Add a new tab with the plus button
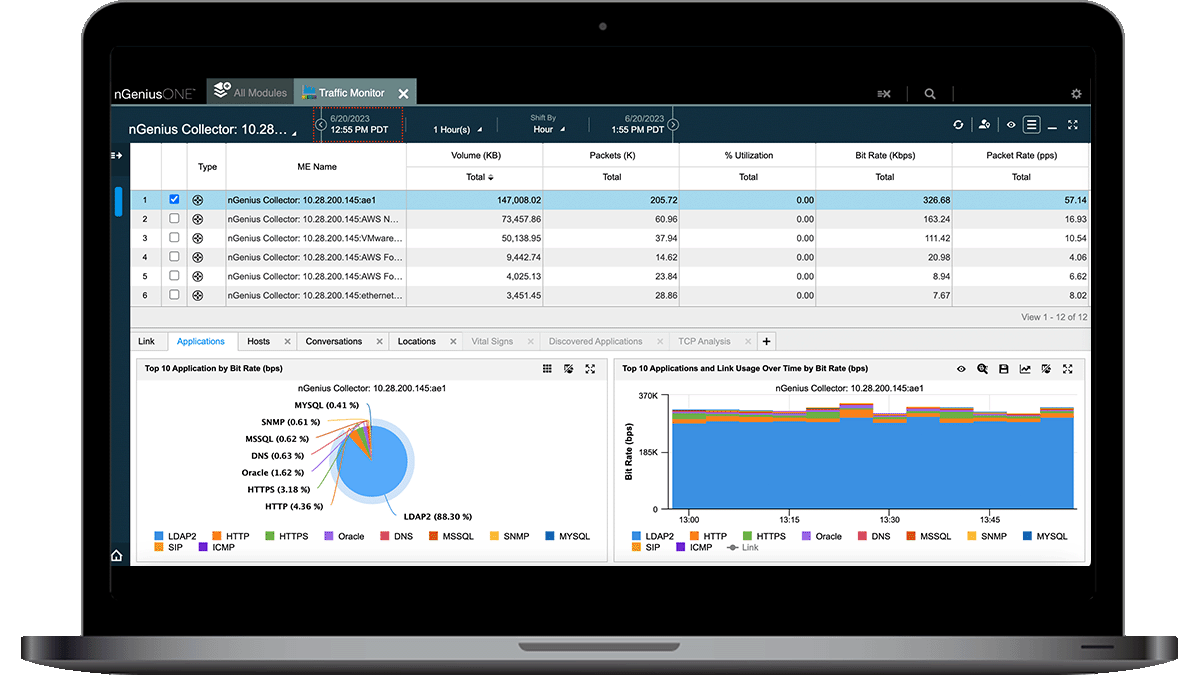 [765, 342]
